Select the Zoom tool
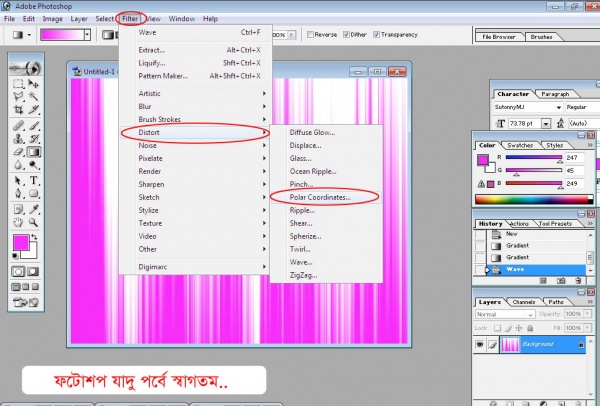 point(34,222)
